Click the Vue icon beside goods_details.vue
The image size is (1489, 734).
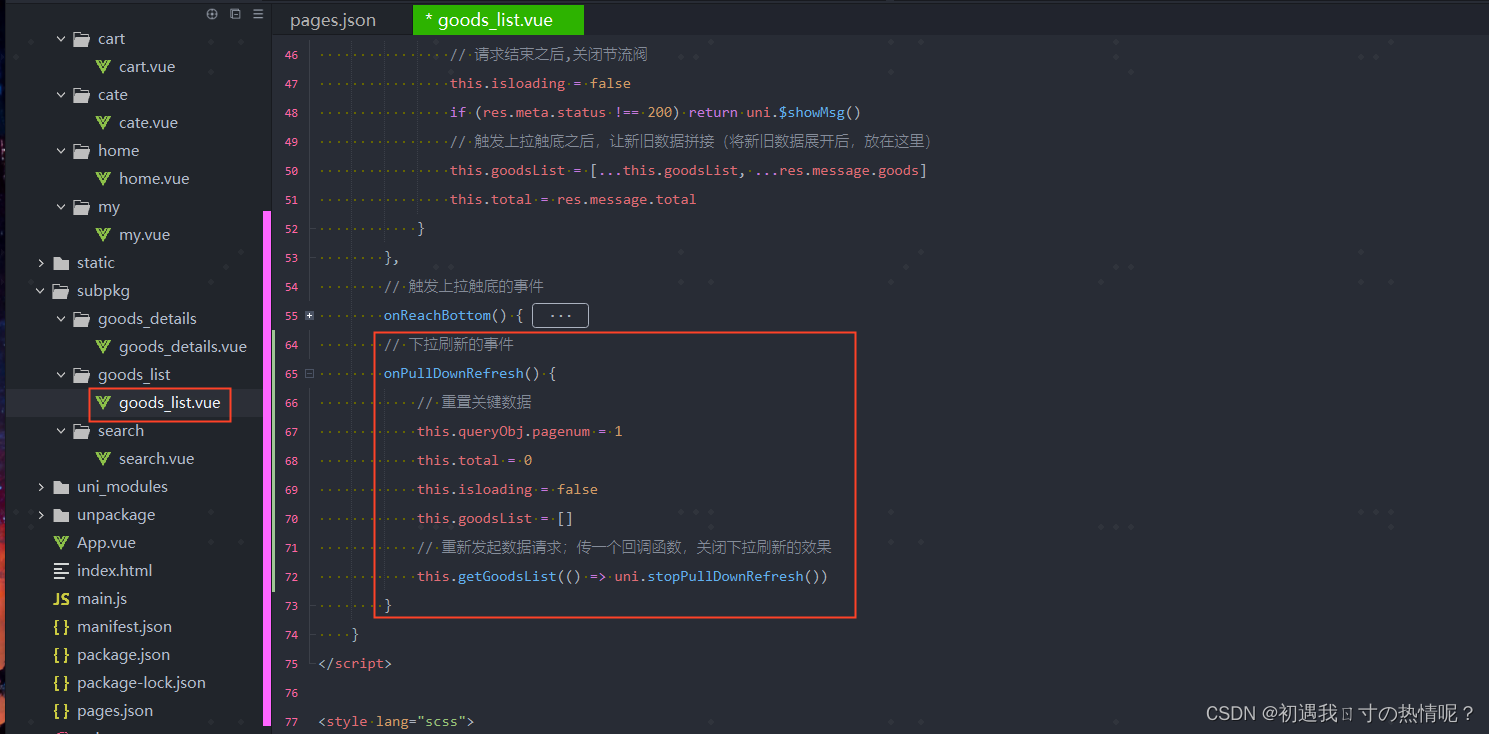103,347
